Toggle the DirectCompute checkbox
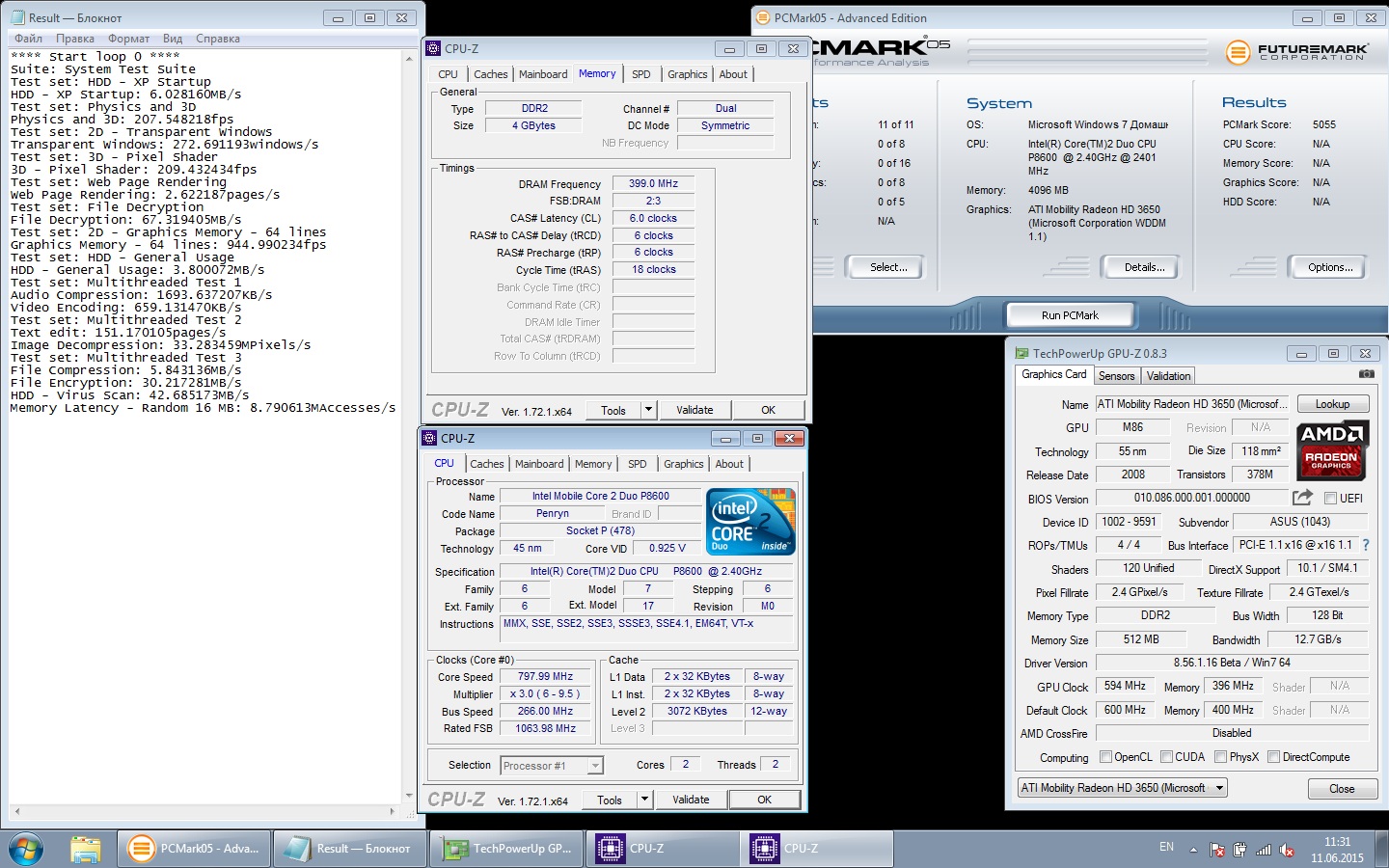The height and width of the screenshot is (868, 1389). 1273,757
